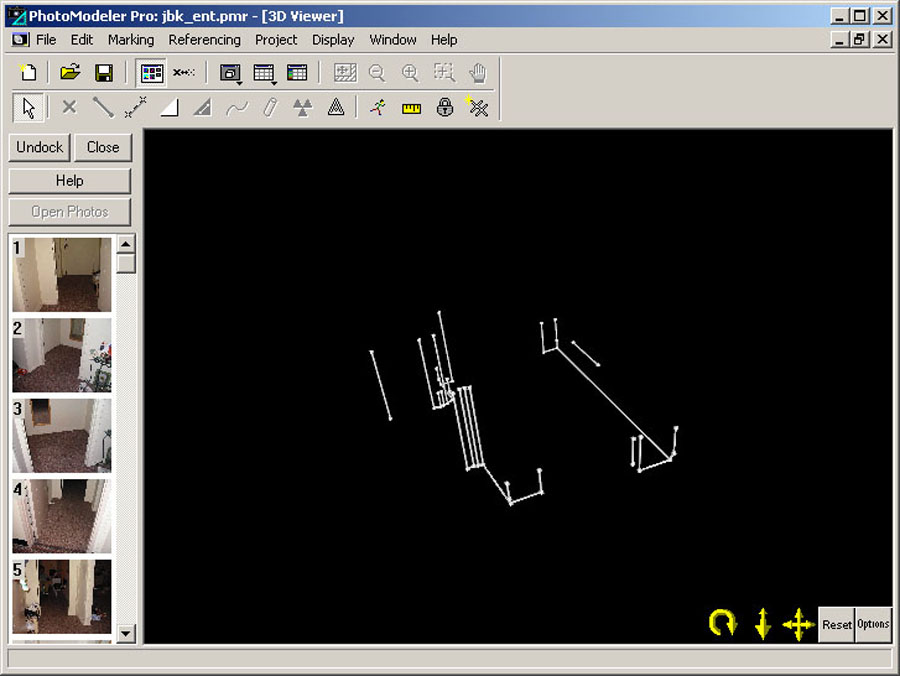
Task: Click the zoom out magnifier icon
Action: 377,72
